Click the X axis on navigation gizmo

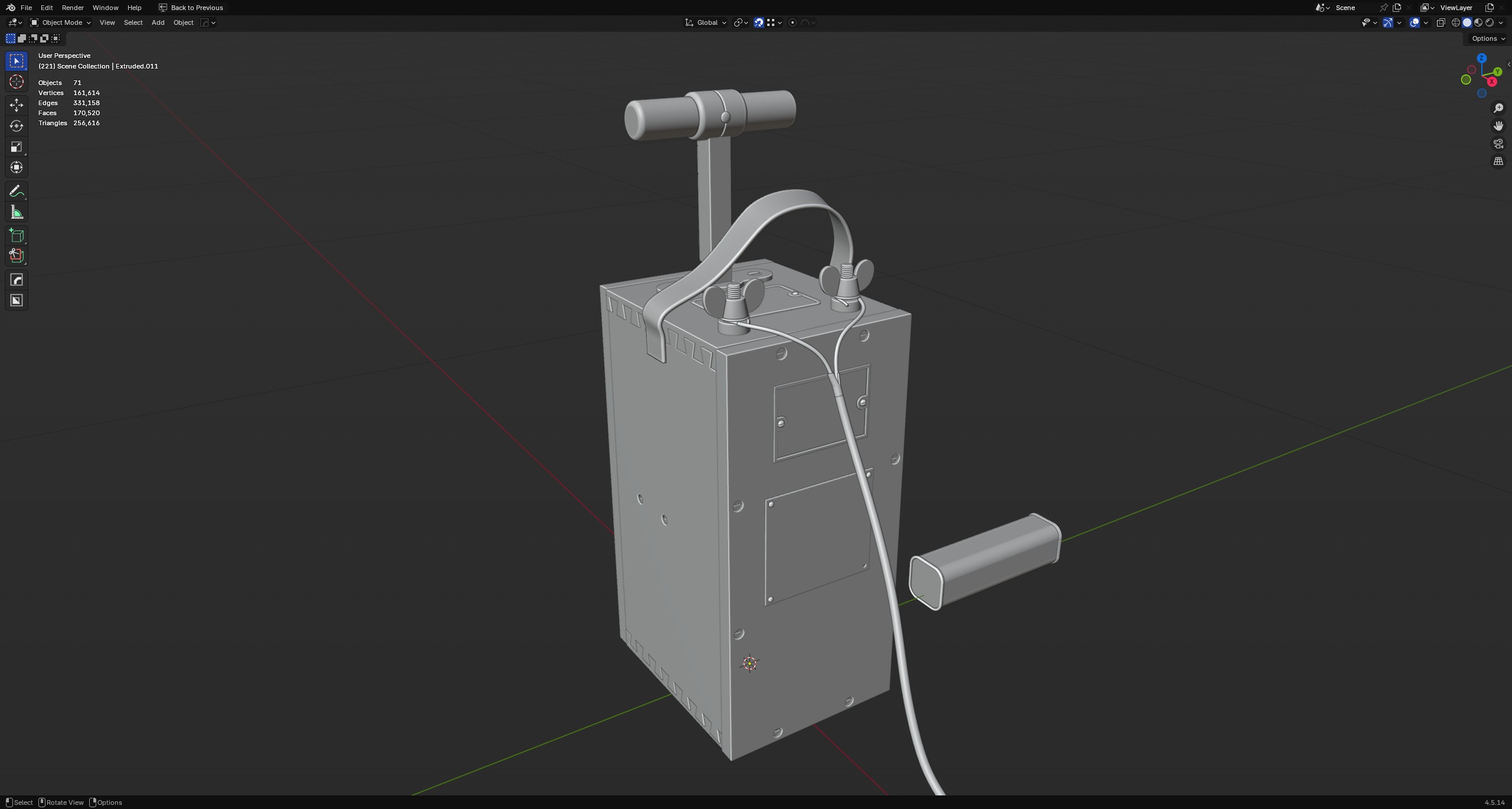coord(1493,82)
